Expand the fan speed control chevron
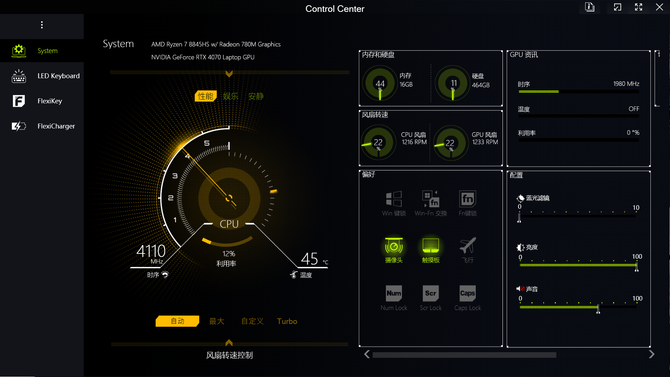Screen dimensions: 670x377 [x=229, y=342]
